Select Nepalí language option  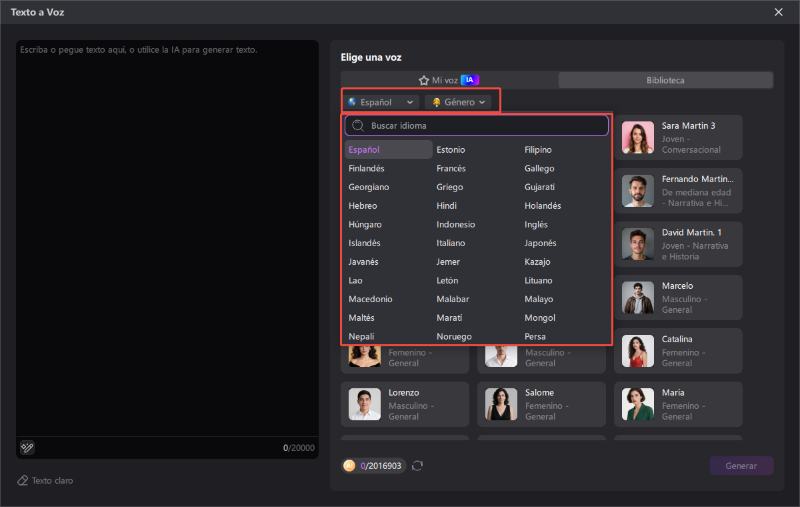361,337
